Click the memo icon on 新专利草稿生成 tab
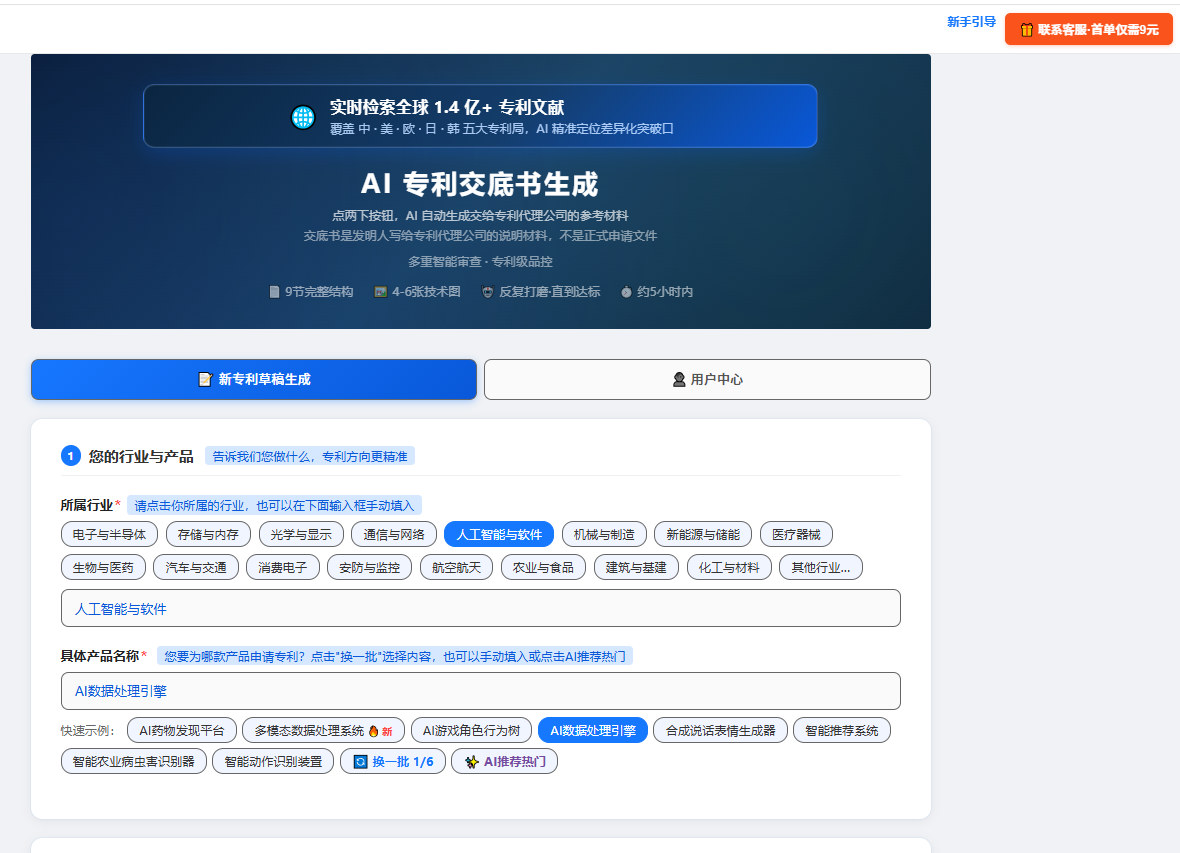Screen dimensions: 1180x853 (205, 379)
